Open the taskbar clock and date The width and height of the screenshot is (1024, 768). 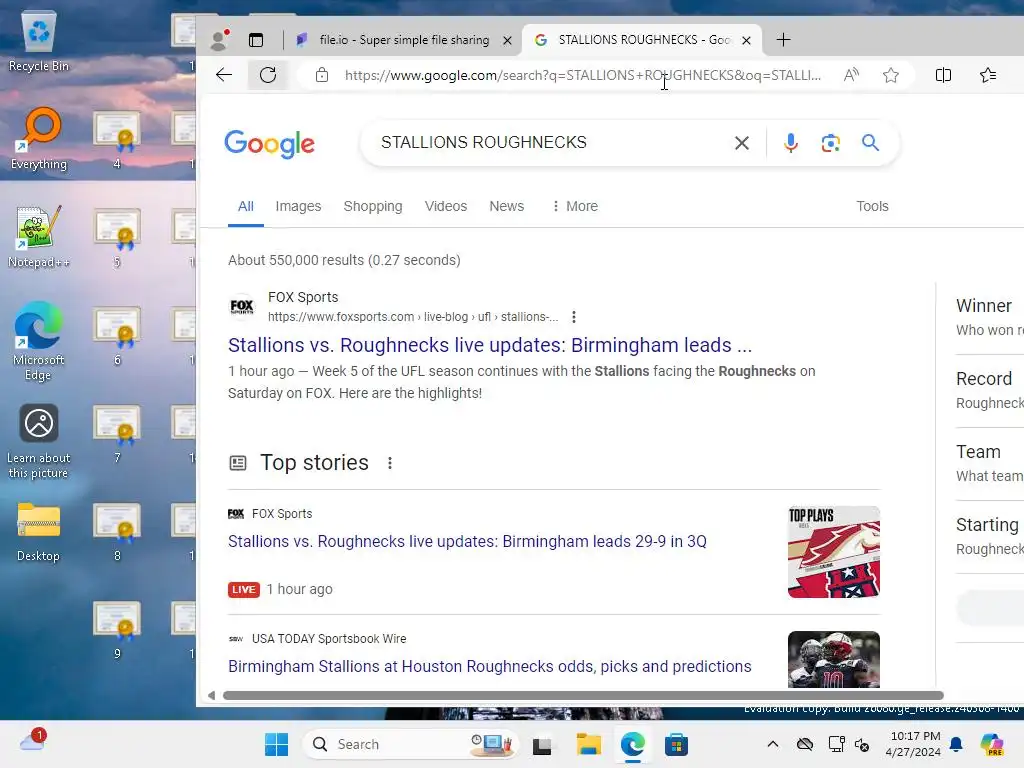click(x=914, y=744)
